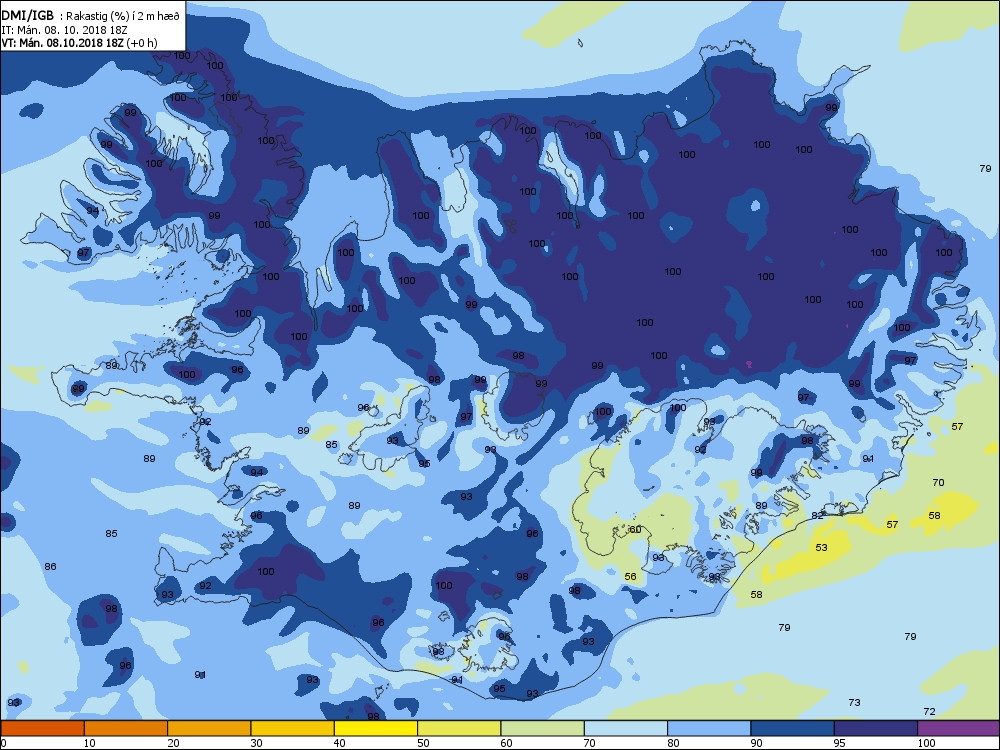This screenshot has width=1000, height=750.
Task: Click the map humidity value 56
Action: click(x=630, y=577)
